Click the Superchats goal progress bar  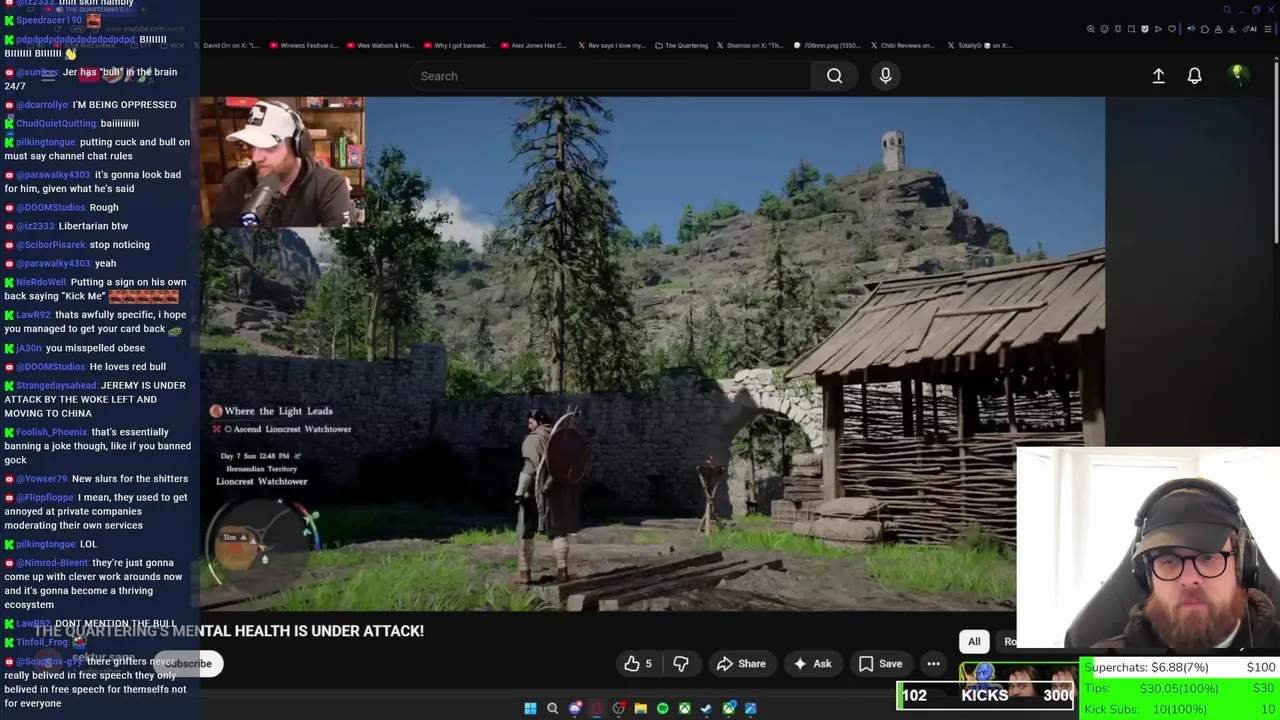(1180, 667)
